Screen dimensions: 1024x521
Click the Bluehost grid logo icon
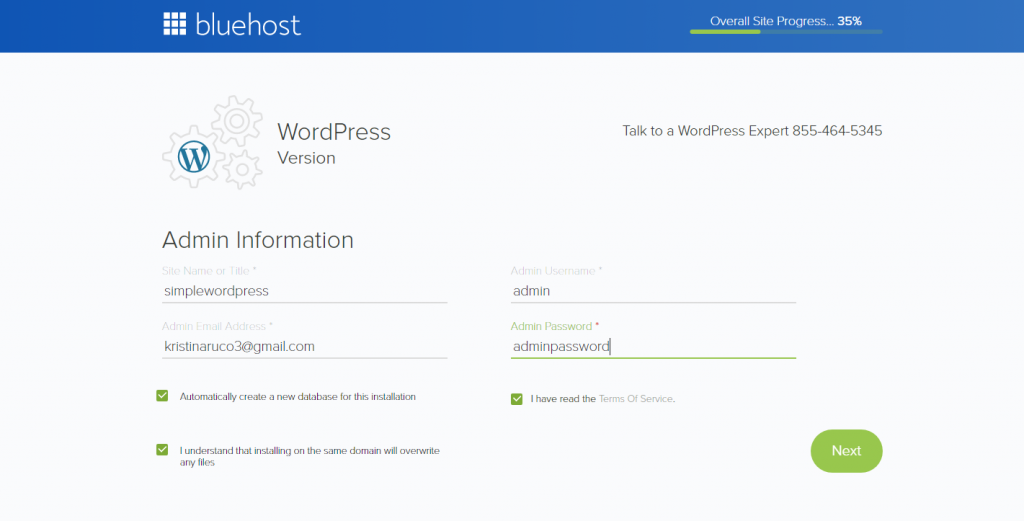point(174,24)
